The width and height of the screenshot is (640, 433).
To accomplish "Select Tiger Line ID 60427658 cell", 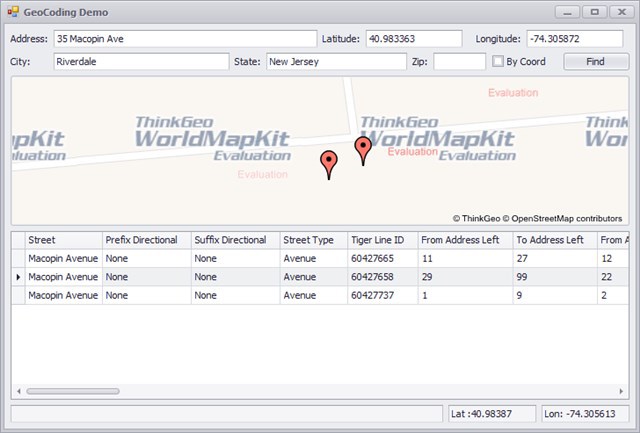I will tap(383, 277).
